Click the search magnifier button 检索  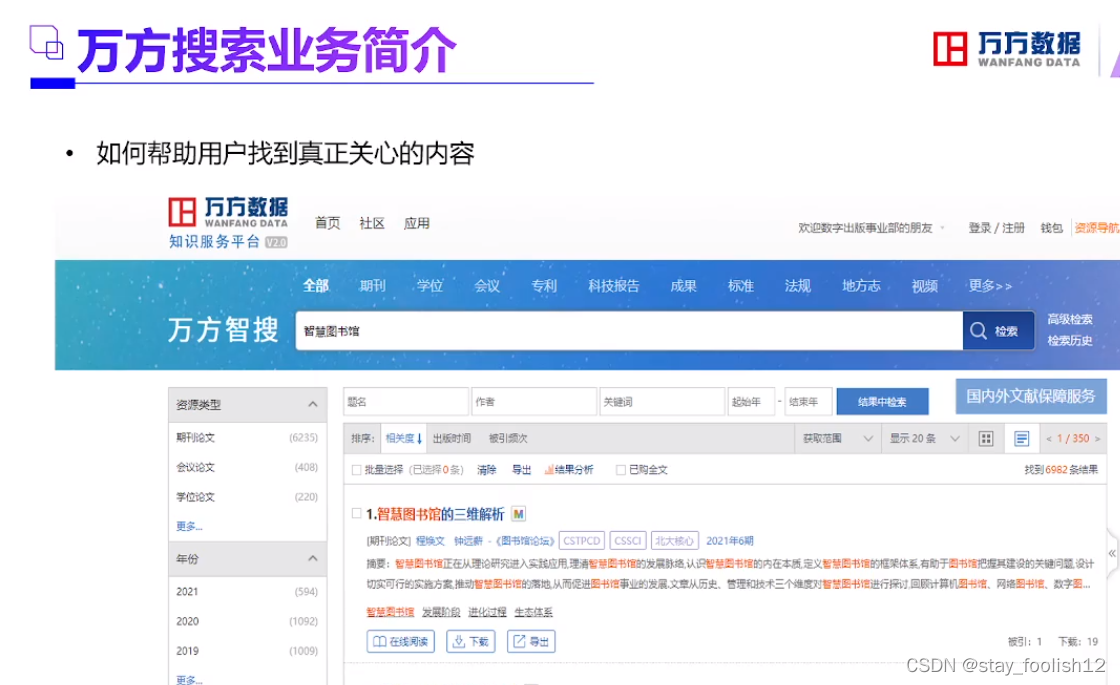click(x=998, y=331)
